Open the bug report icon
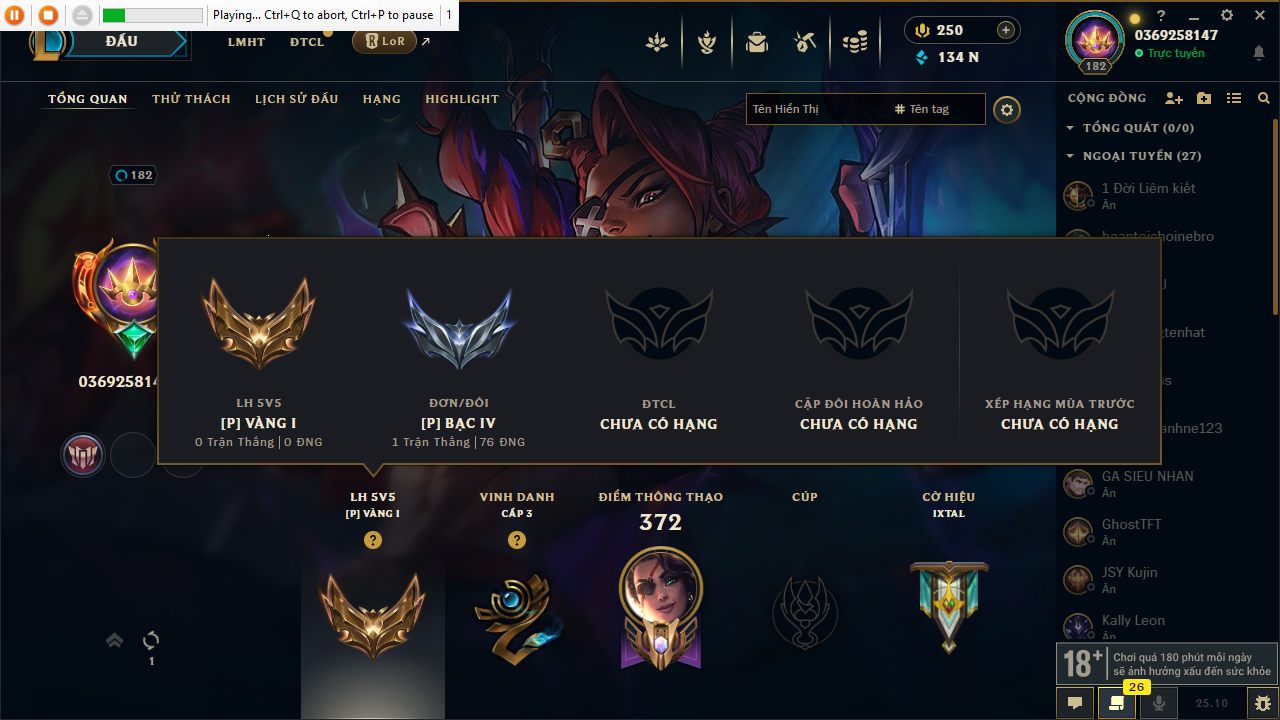Screen dimensions: 1280x720 click(1262, 703)
